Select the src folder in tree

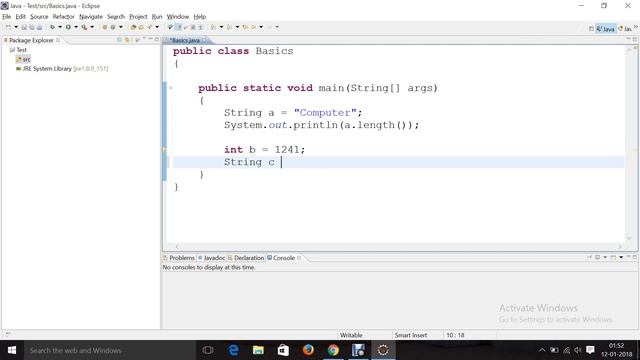pyautogui.click(x=23, y=59)
